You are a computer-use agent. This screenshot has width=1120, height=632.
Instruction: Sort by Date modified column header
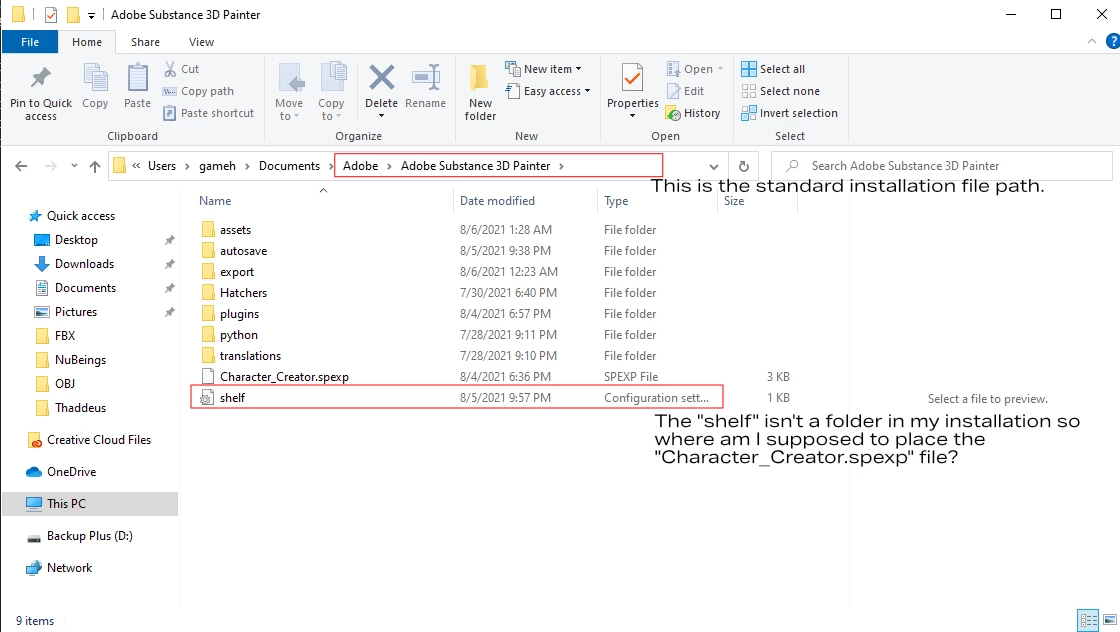click(x=497, y=201)
